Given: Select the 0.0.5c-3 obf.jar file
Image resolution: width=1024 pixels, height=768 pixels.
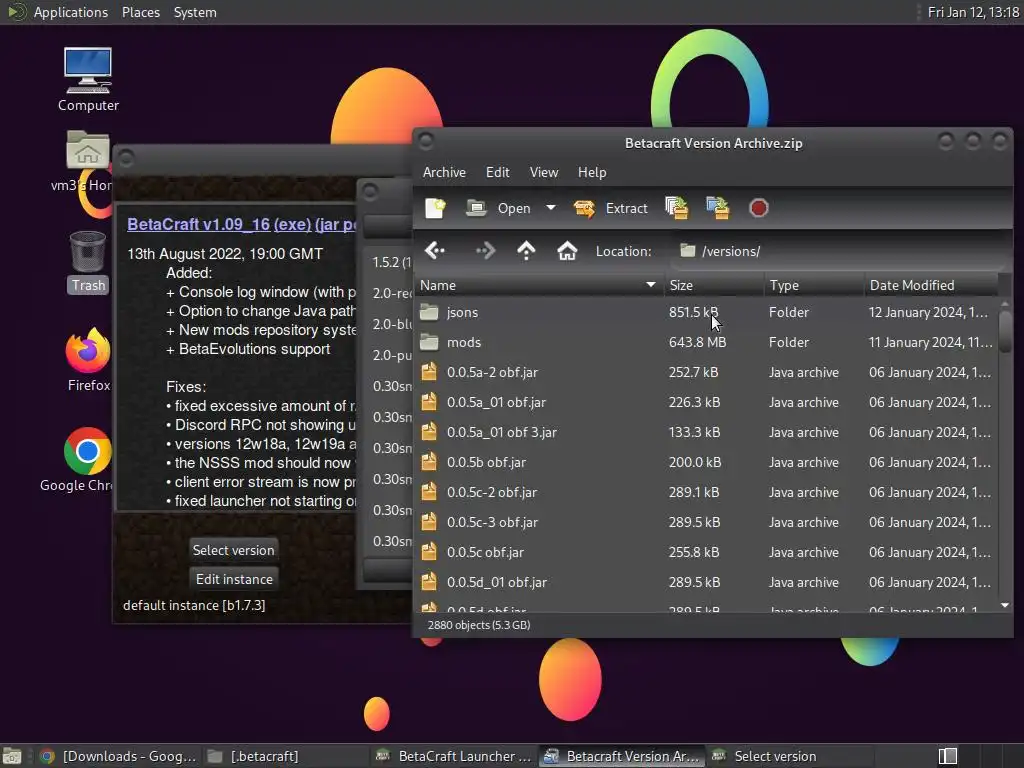Looking at the screenshot, I should pyautogui.click(x=707, y=522).
